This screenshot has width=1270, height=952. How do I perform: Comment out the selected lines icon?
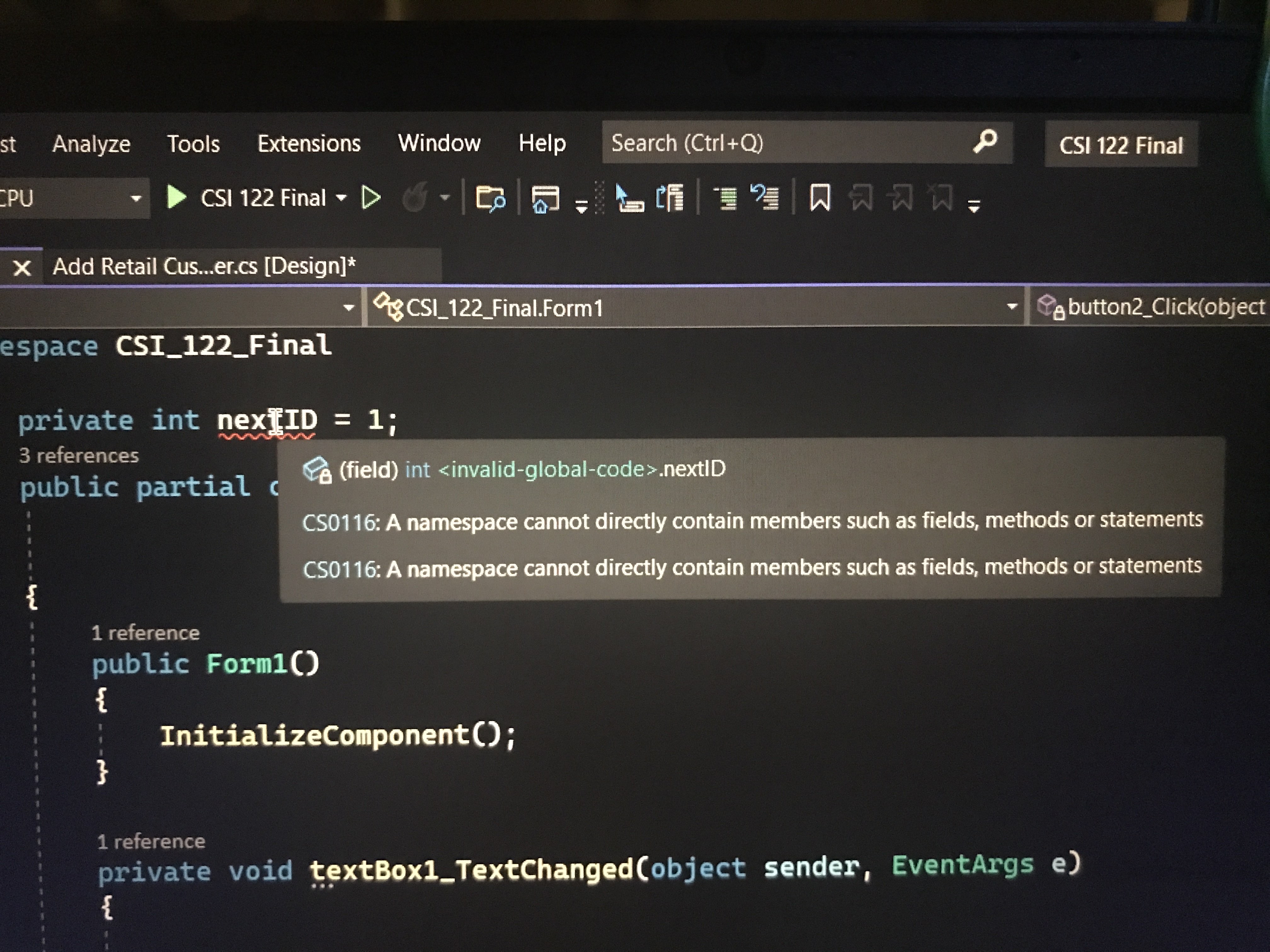726,198
